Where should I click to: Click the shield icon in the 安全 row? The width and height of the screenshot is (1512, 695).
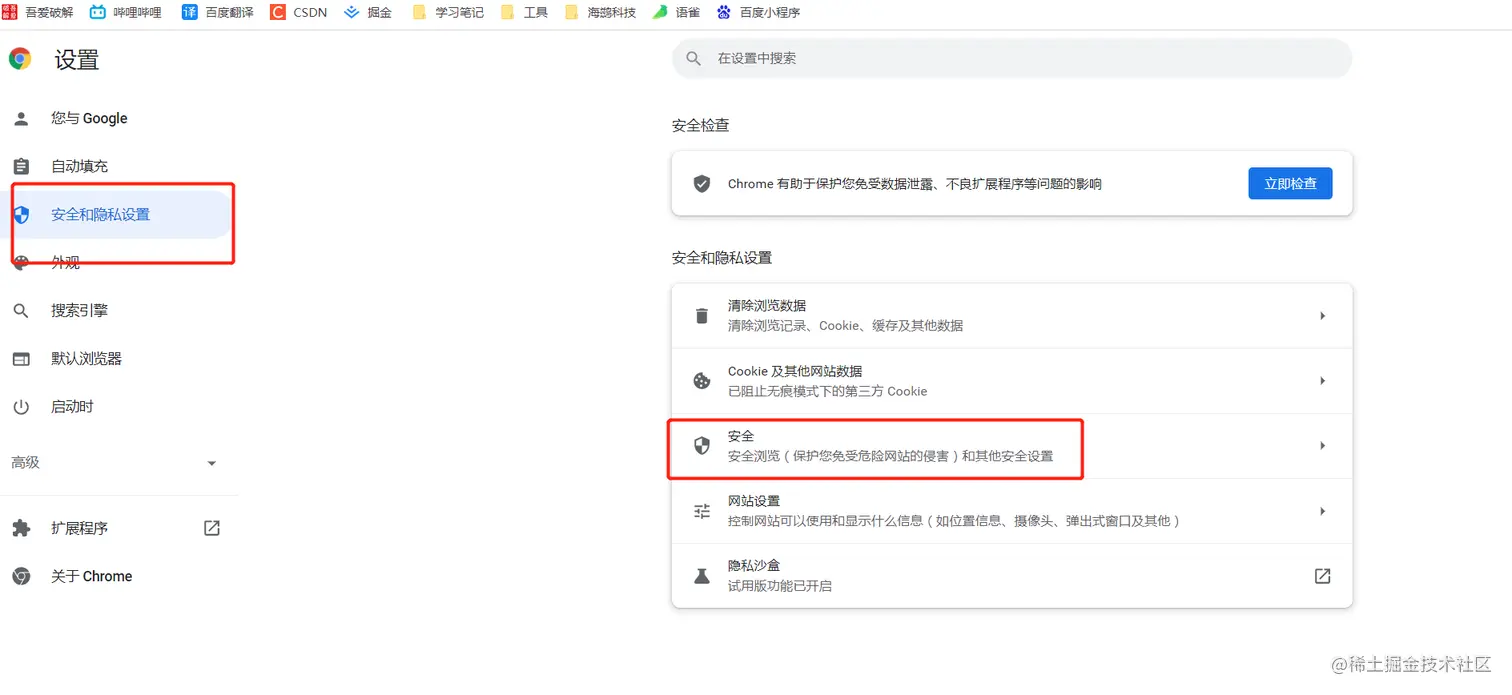(x=702, y=446)
